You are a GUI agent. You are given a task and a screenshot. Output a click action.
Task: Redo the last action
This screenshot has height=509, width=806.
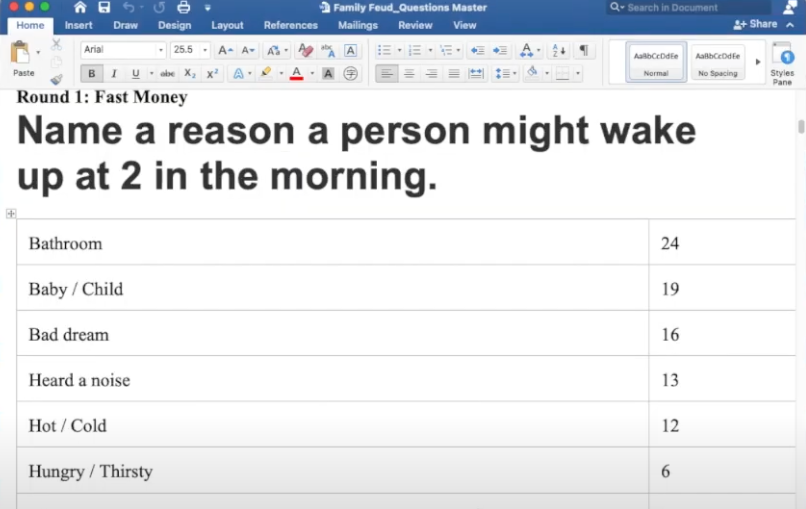coord(159,7)
